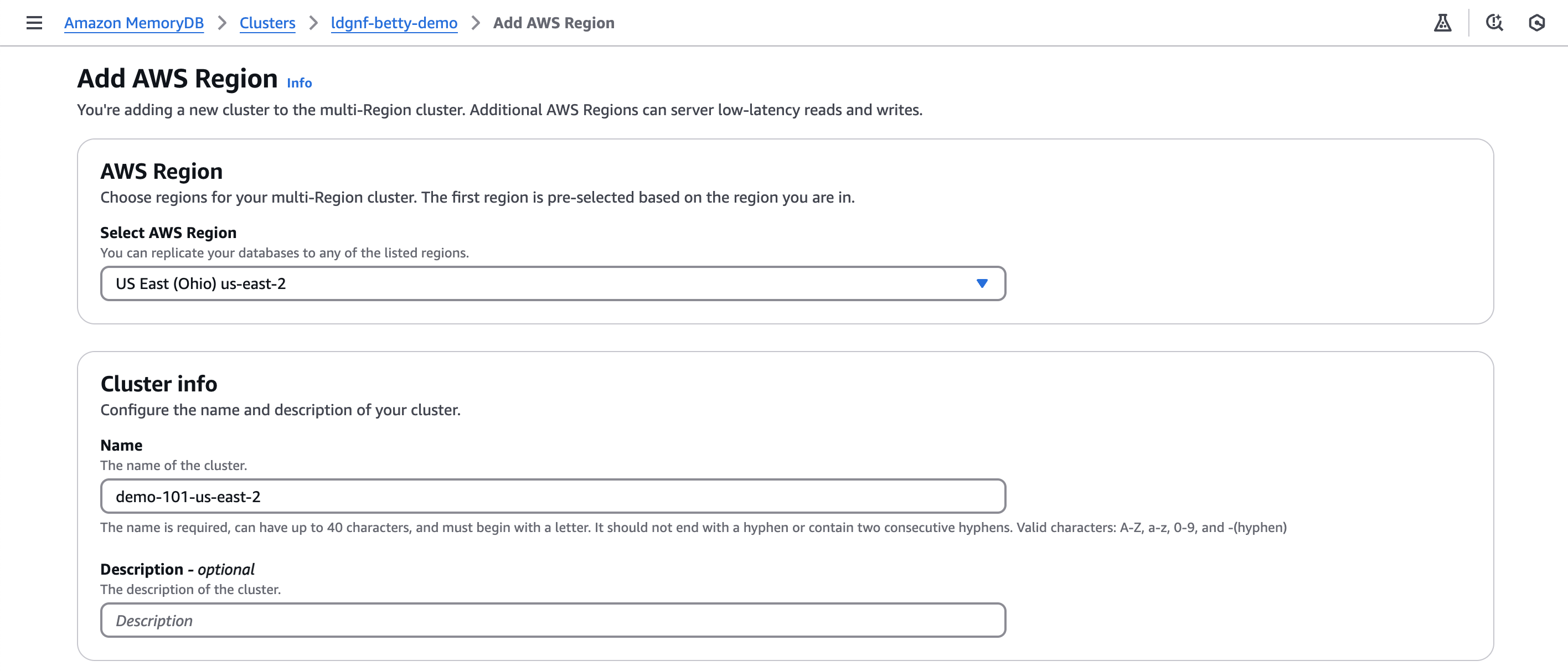Open the ldgnf-betty-demo cluster link

click(x=394, y=23)
